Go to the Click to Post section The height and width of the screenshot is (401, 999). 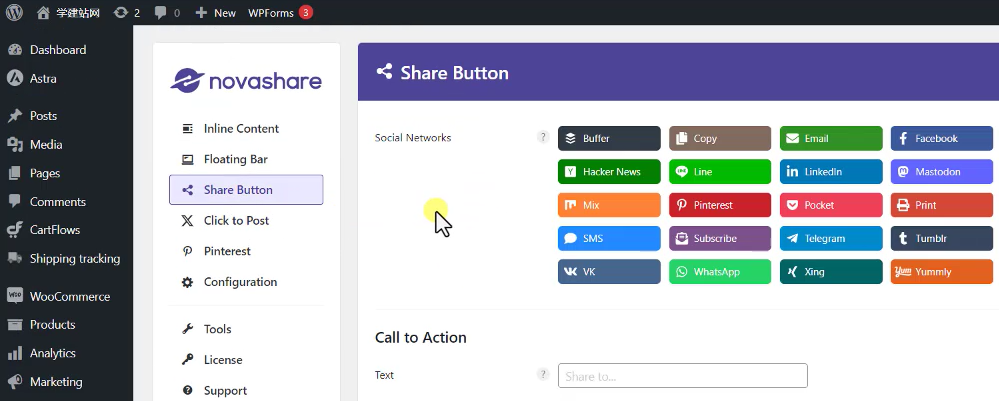coord(236,221)
